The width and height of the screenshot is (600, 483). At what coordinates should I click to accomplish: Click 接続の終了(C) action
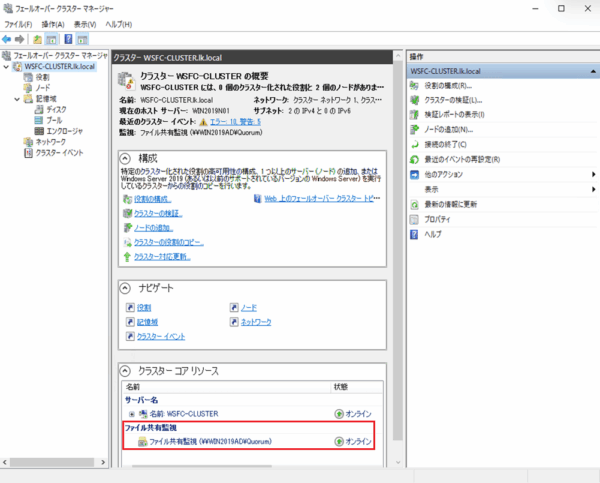point(445,145)
